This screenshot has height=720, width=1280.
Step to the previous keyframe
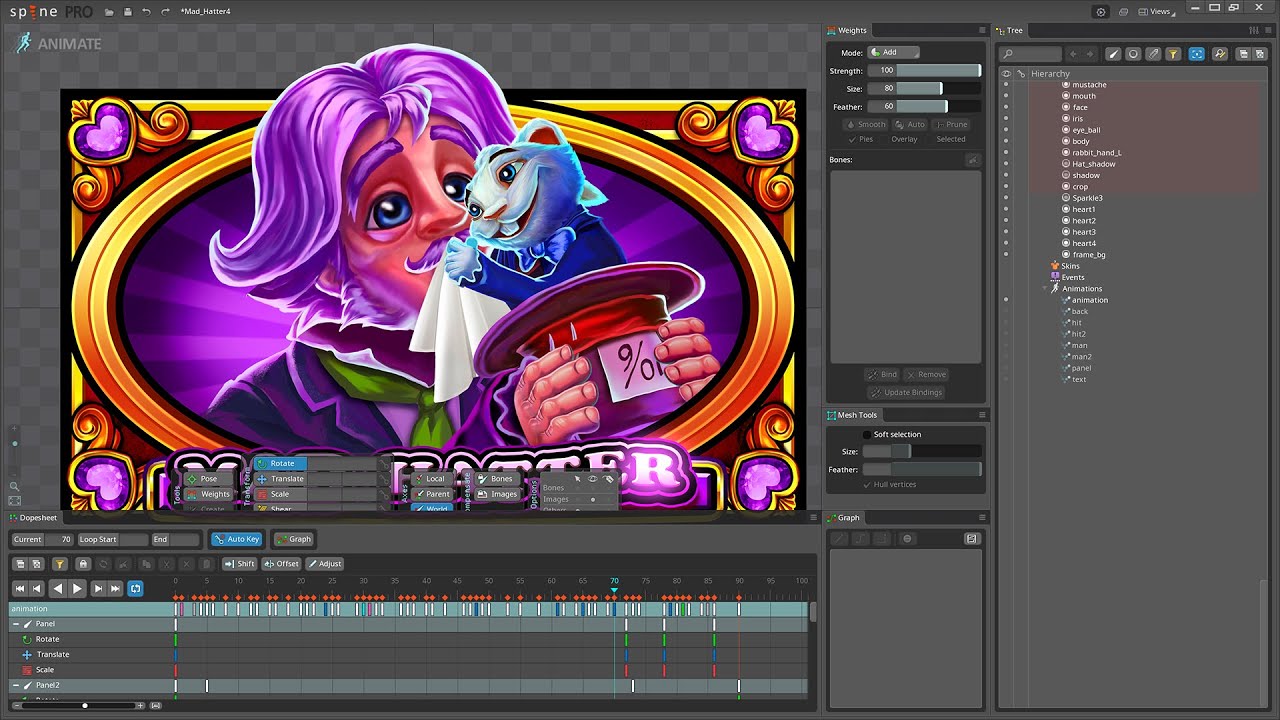click(x=37, y=589)
